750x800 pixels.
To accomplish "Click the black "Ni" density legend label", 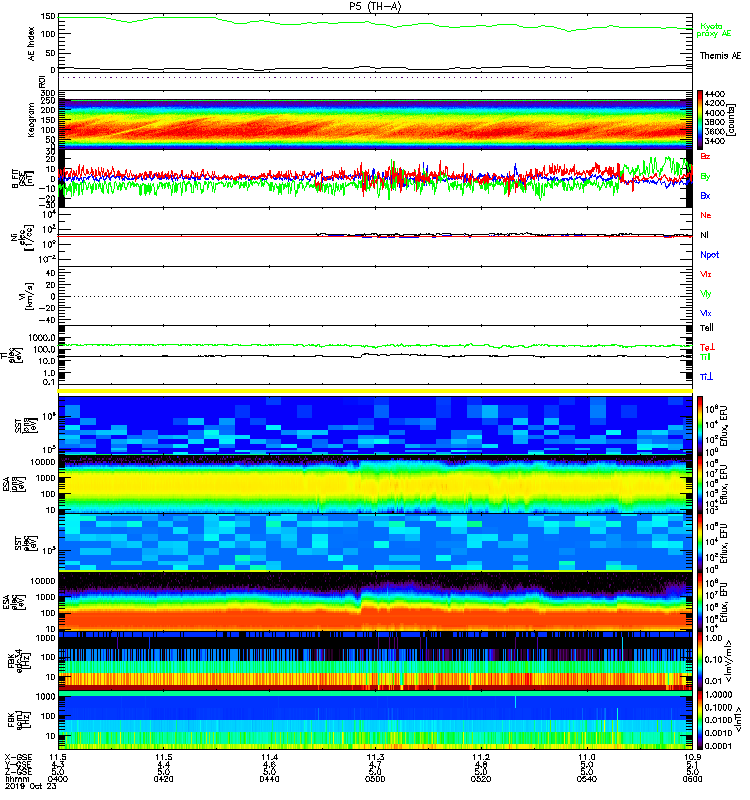I will pyautogui.click(x=704, y=235).
